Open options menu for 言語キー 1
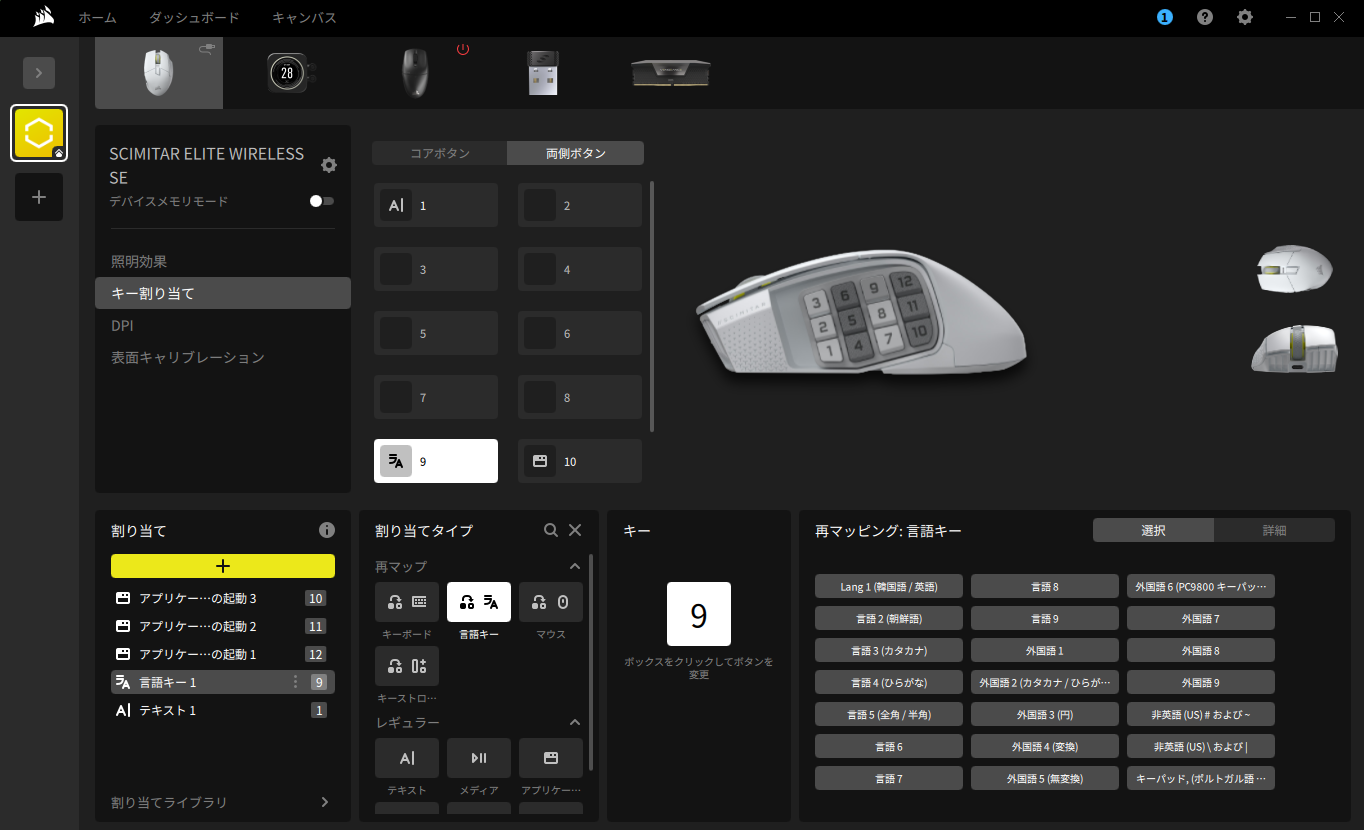 295,682
